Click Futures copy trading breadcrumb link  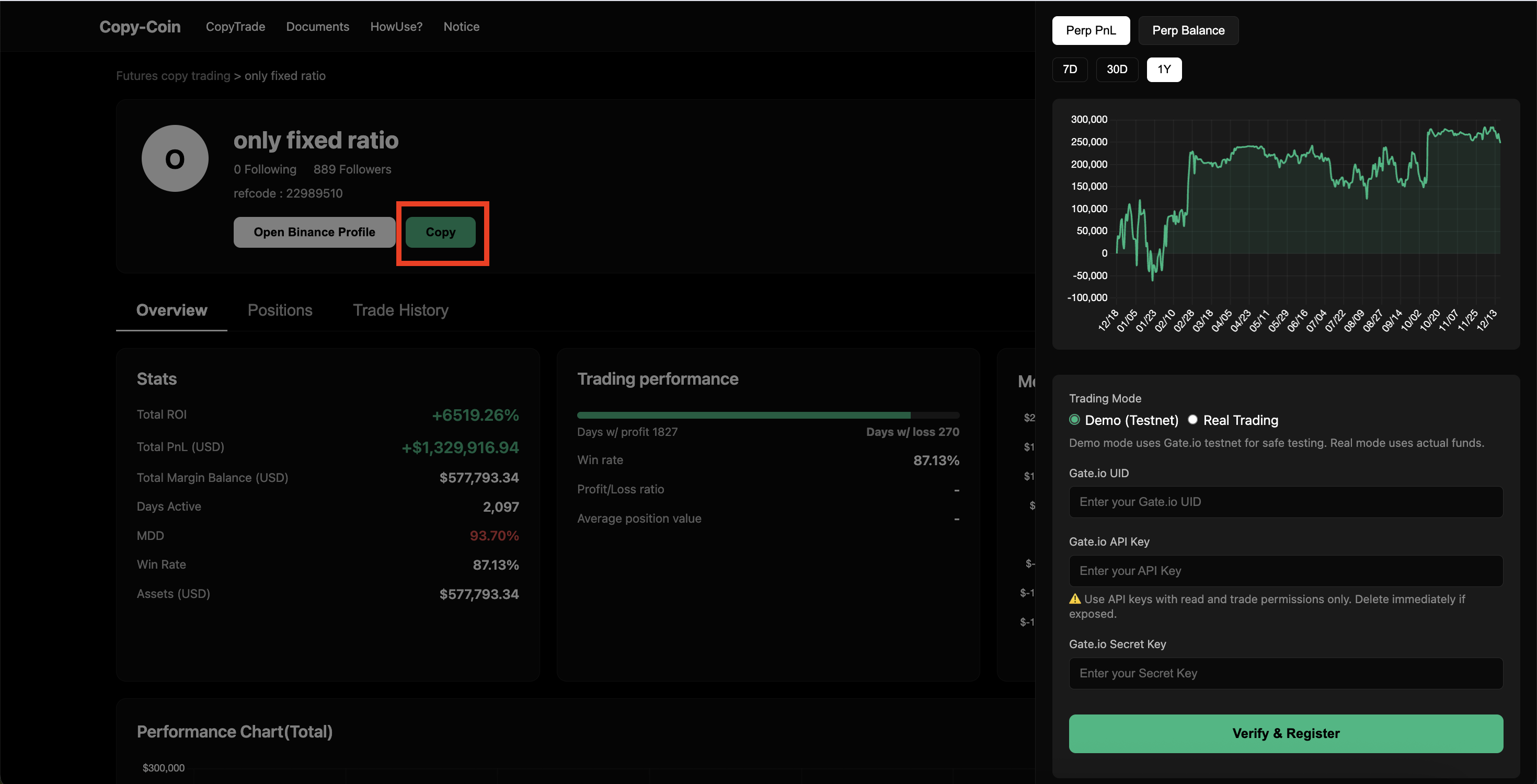pyautogui.click(x=173, y=76)
